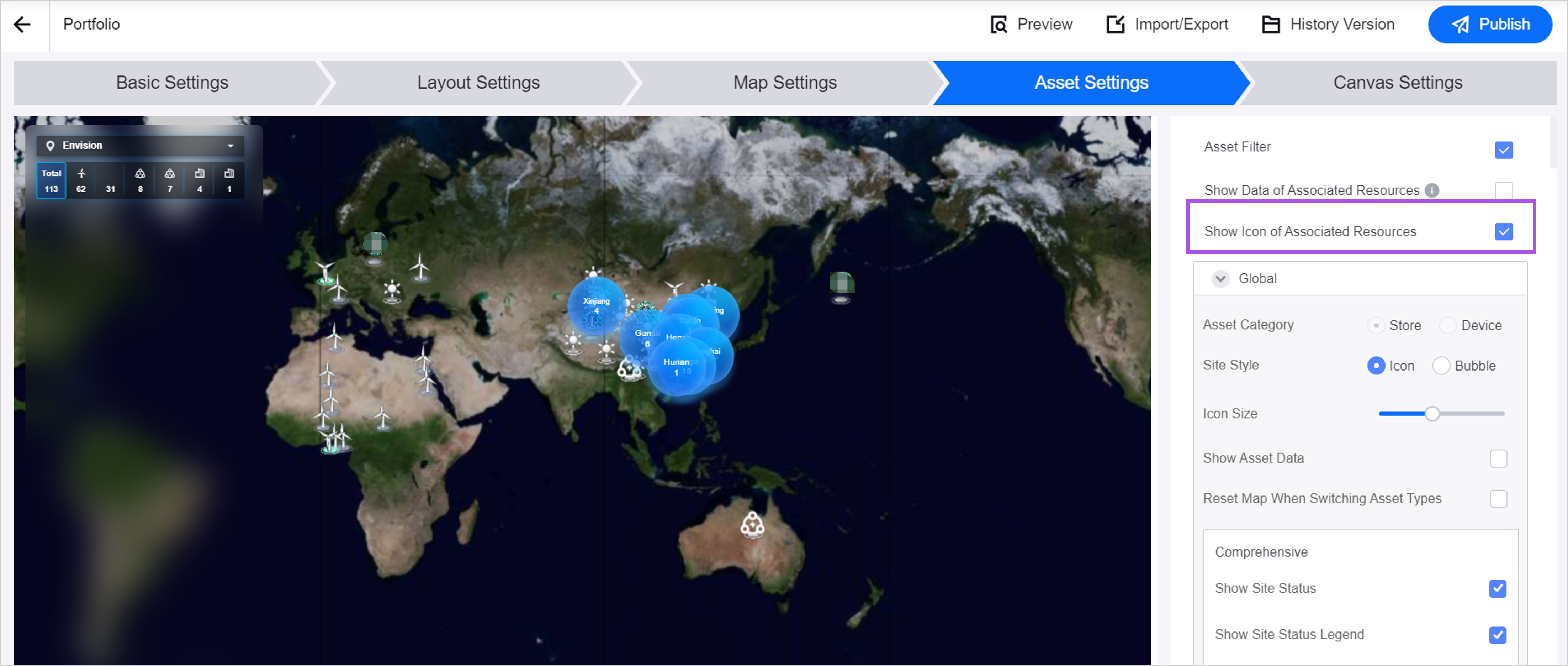Open History Version
The width and height of the screenshot is (1568, 666).
[x=1328, y=24]
